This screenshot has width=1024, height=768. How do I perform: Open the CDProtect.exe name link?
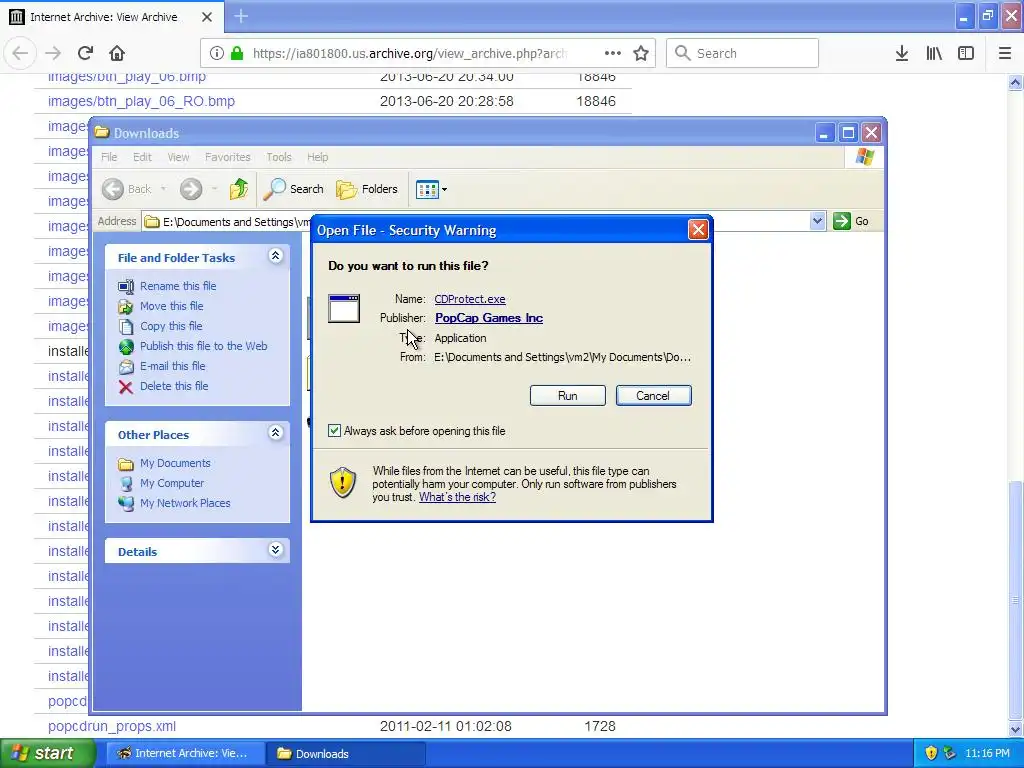point(470,299)
